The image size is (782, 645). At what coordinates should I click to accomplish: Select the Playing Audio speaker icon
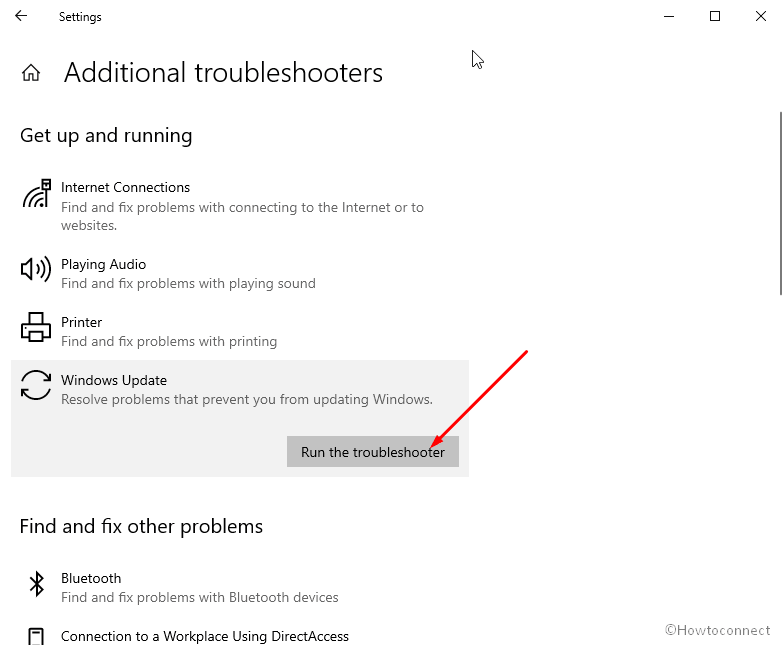pyautogui.click(x=36, y=269)
